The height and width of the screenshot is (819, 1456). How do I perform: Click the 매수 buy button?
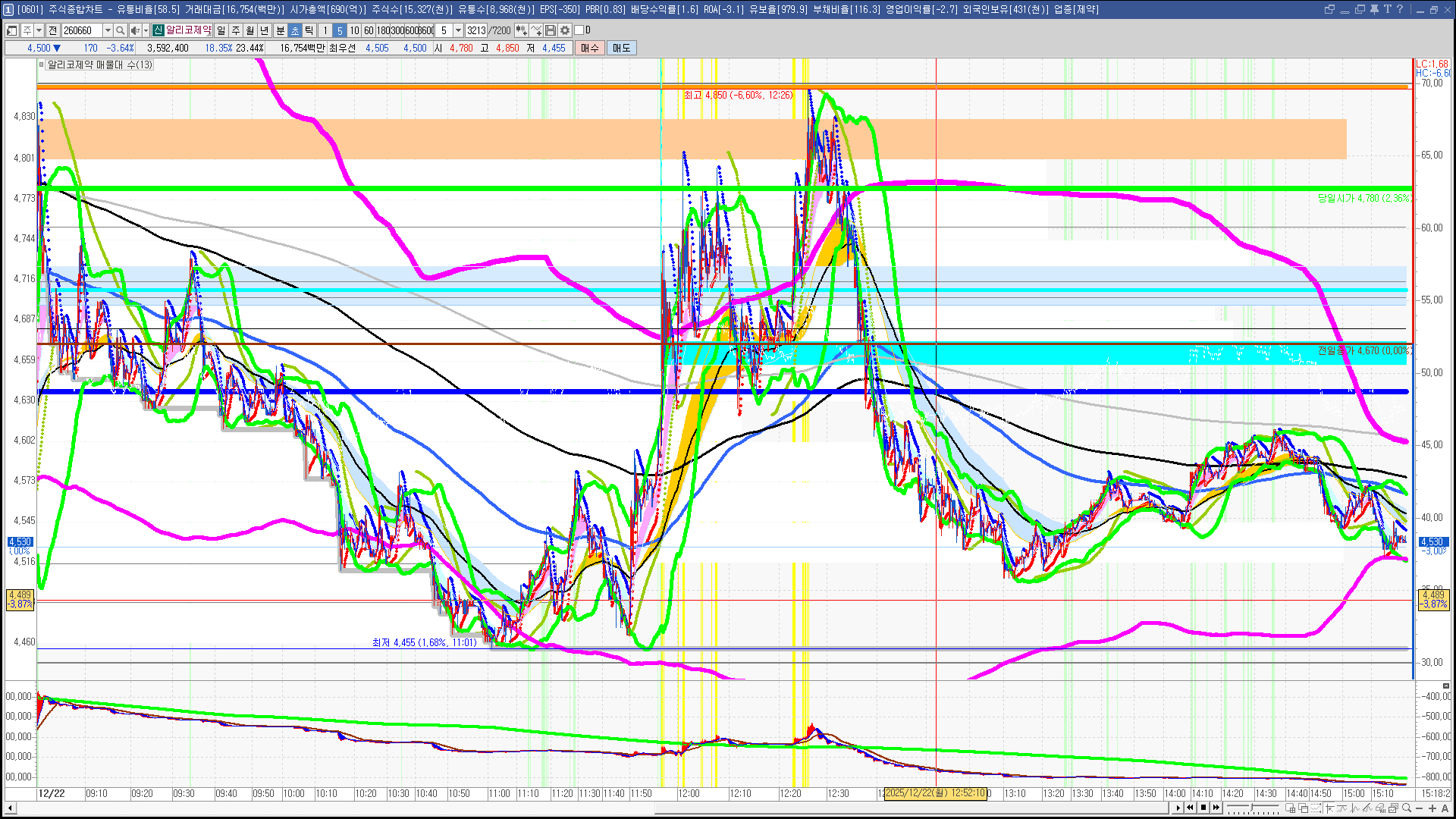pyautogui.click(x=590, y=48)
